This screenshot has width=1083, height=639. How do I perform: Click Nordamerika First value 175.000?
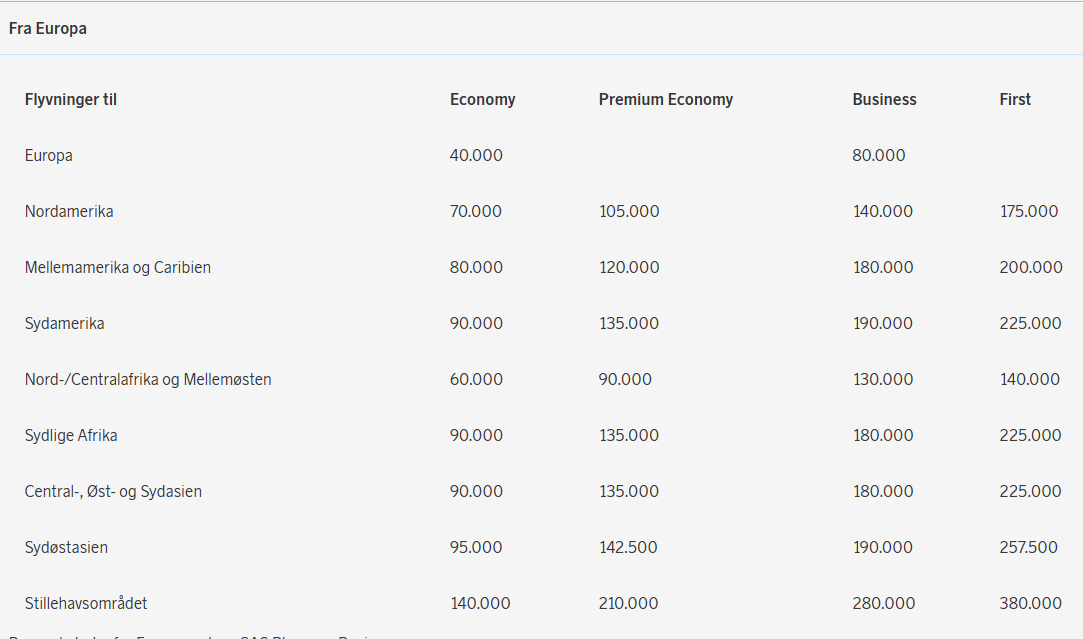1029,211
